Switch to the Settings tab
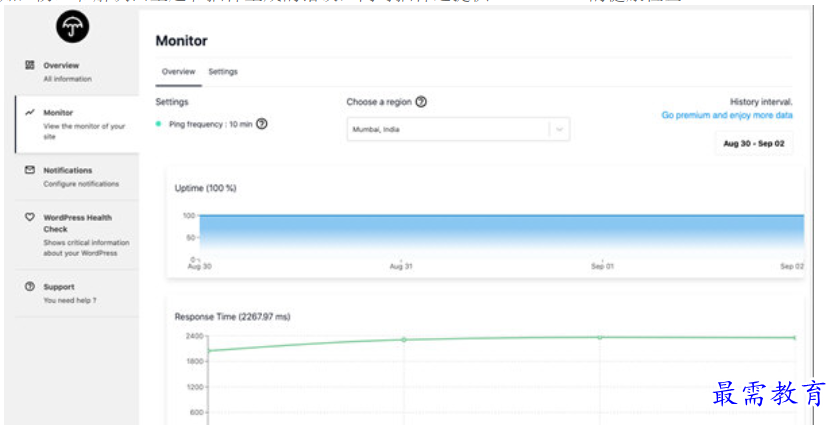834x425 pixels. pyautogui.click(x=223, y=72)
